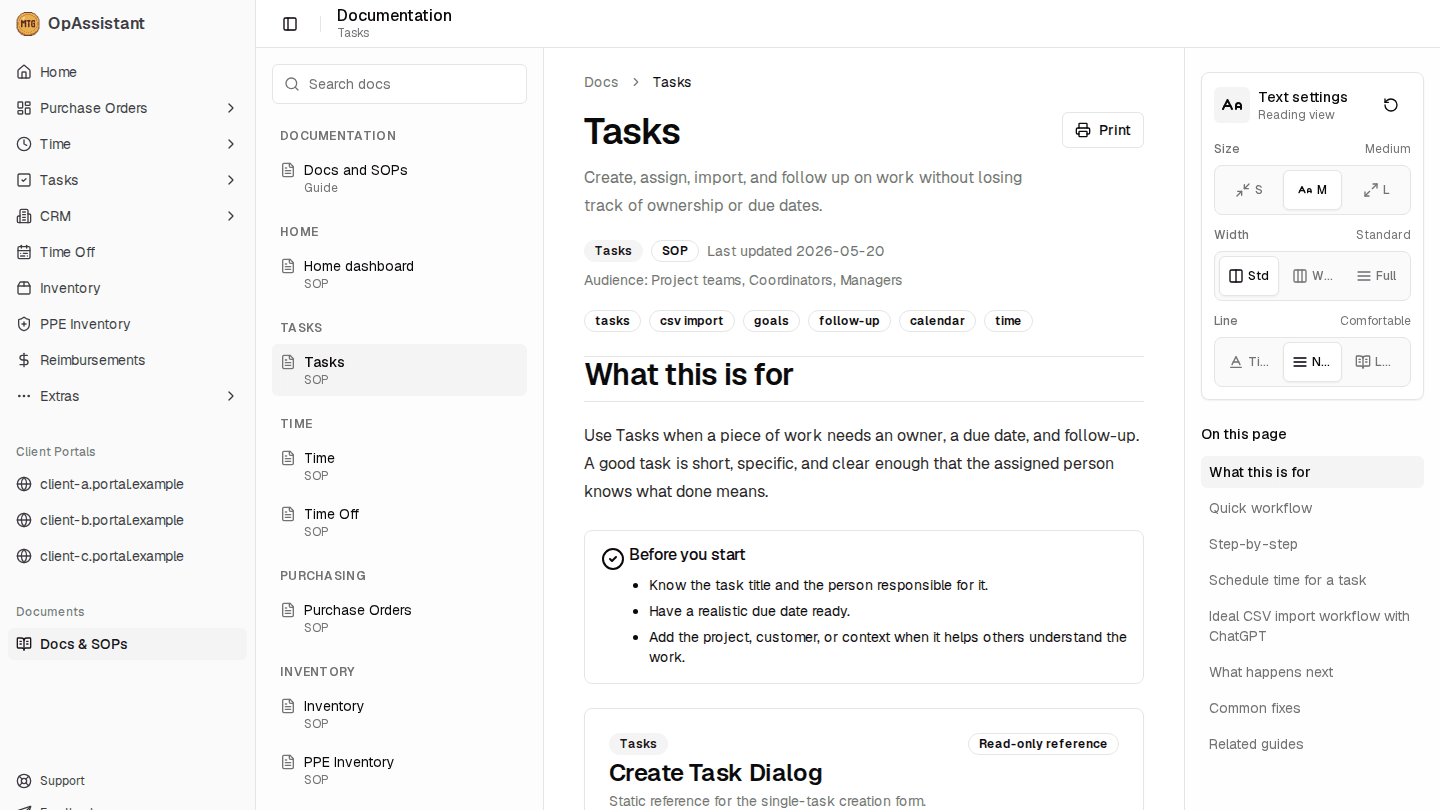Expand the Purchase Orders chevron
This screenshot has height=810, width=1440.
click(231, 108)
